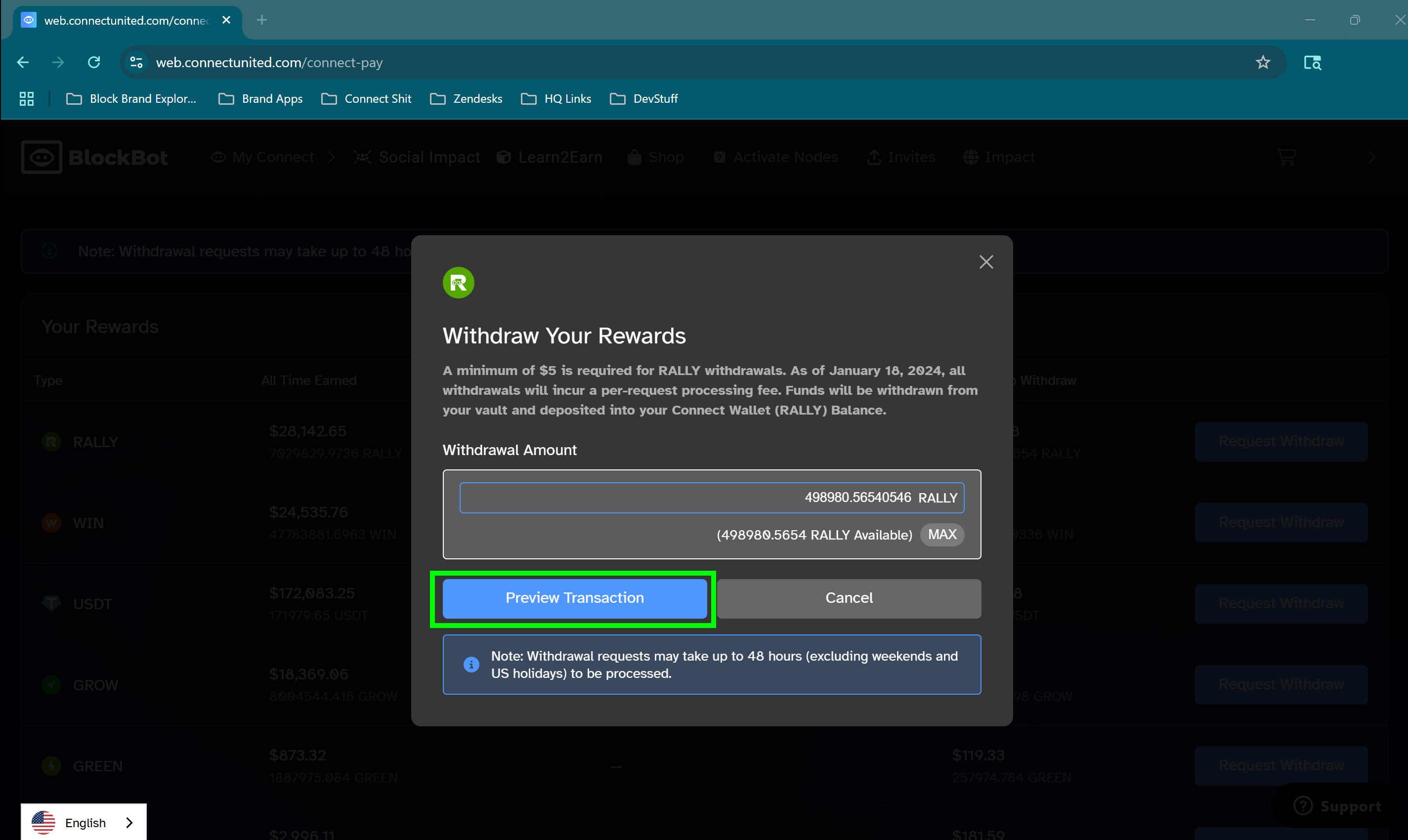Expand nav with right chevron arrow

click(x=1371, y=157)
